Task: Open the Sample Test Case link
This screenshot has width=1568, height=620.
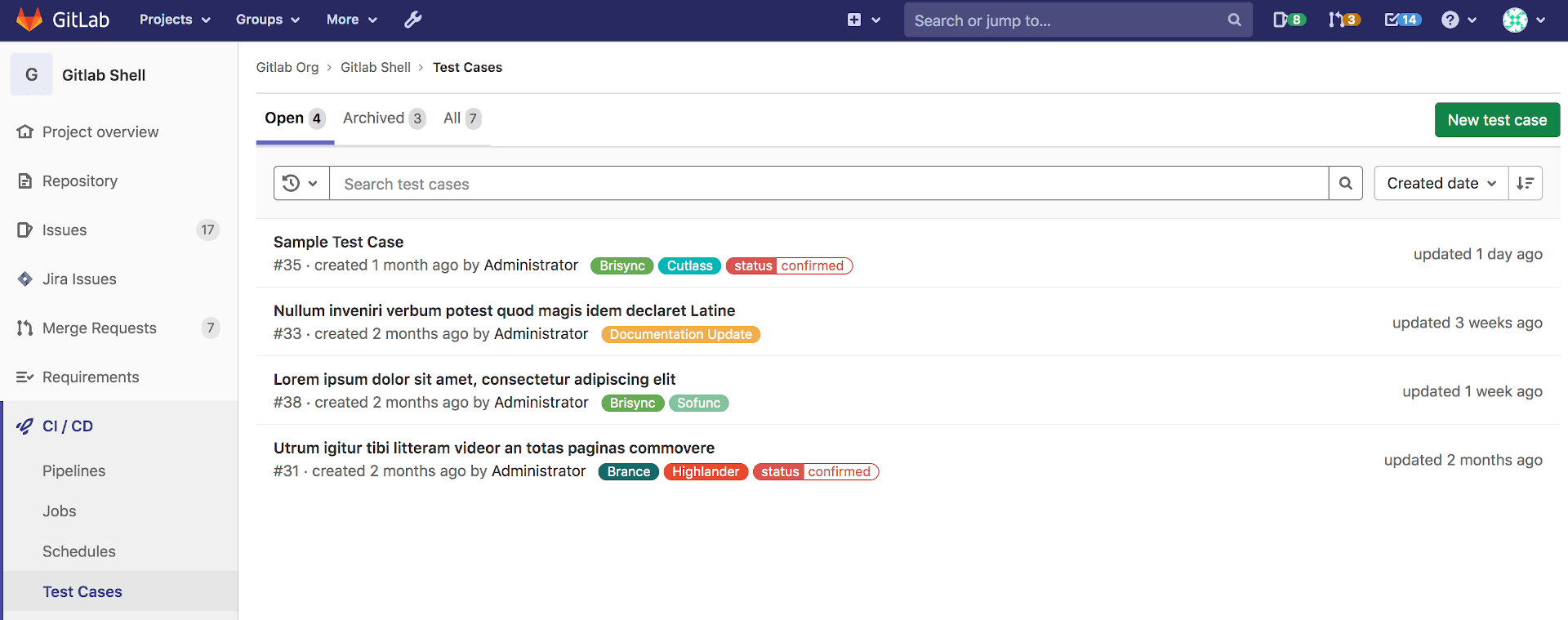Action: point(338,242)
